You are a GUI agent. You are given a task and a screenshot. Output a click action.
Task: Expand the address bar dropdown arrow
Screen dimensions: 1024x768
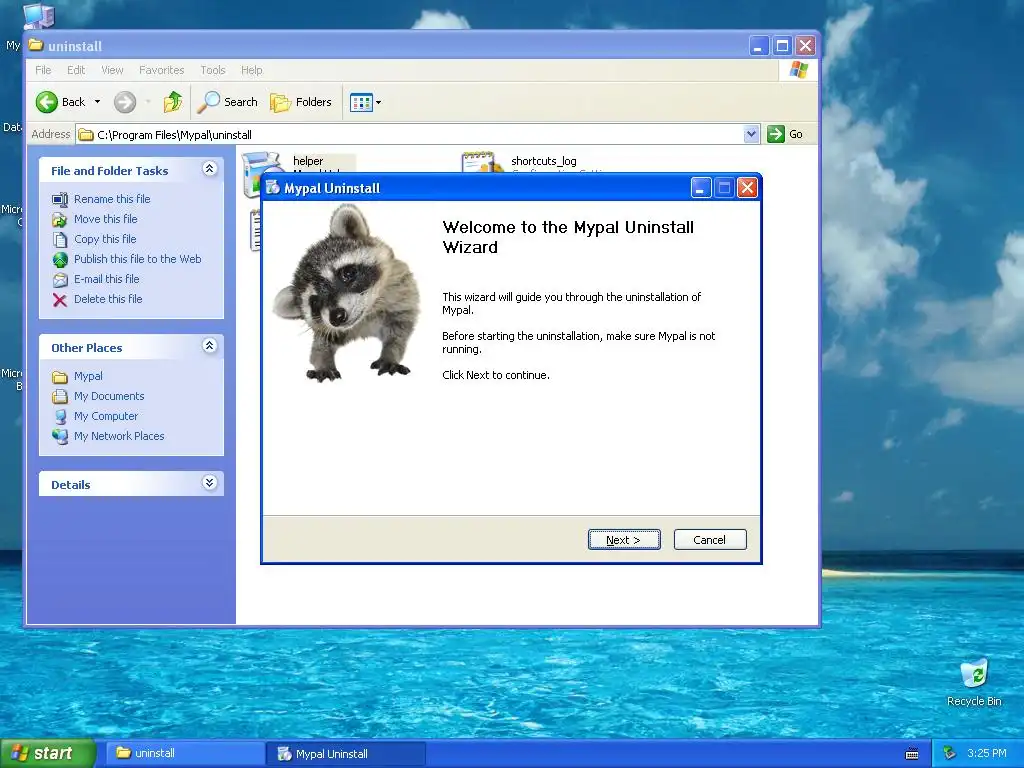tap(751, 134)
